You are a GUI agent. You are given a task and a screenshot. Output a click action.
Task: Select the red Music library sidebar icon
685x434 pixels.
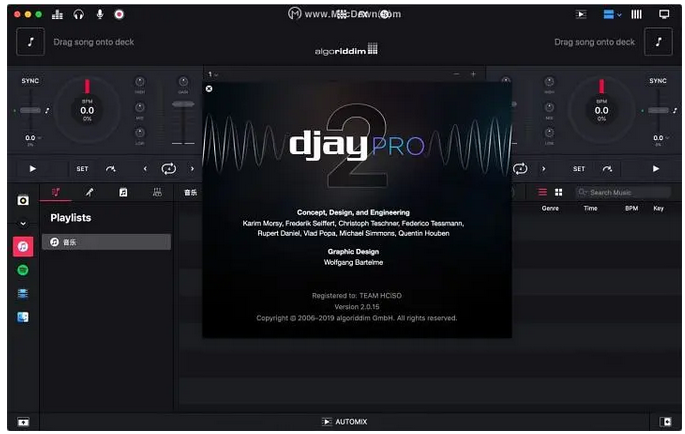[x=23, y=245]
